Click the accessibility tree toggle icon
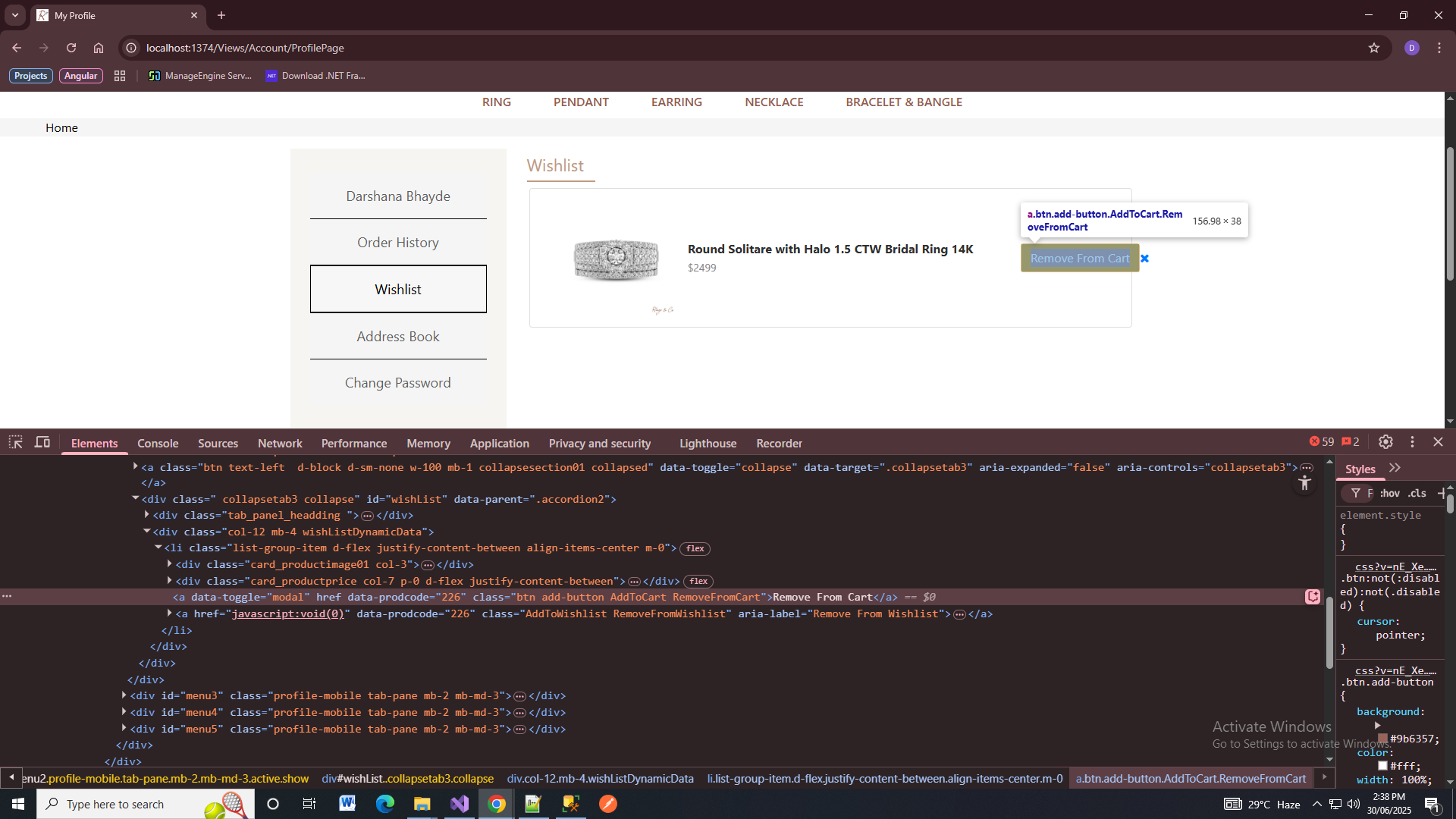Viewport: 1456px width, 819px height. click(1304, 483)
